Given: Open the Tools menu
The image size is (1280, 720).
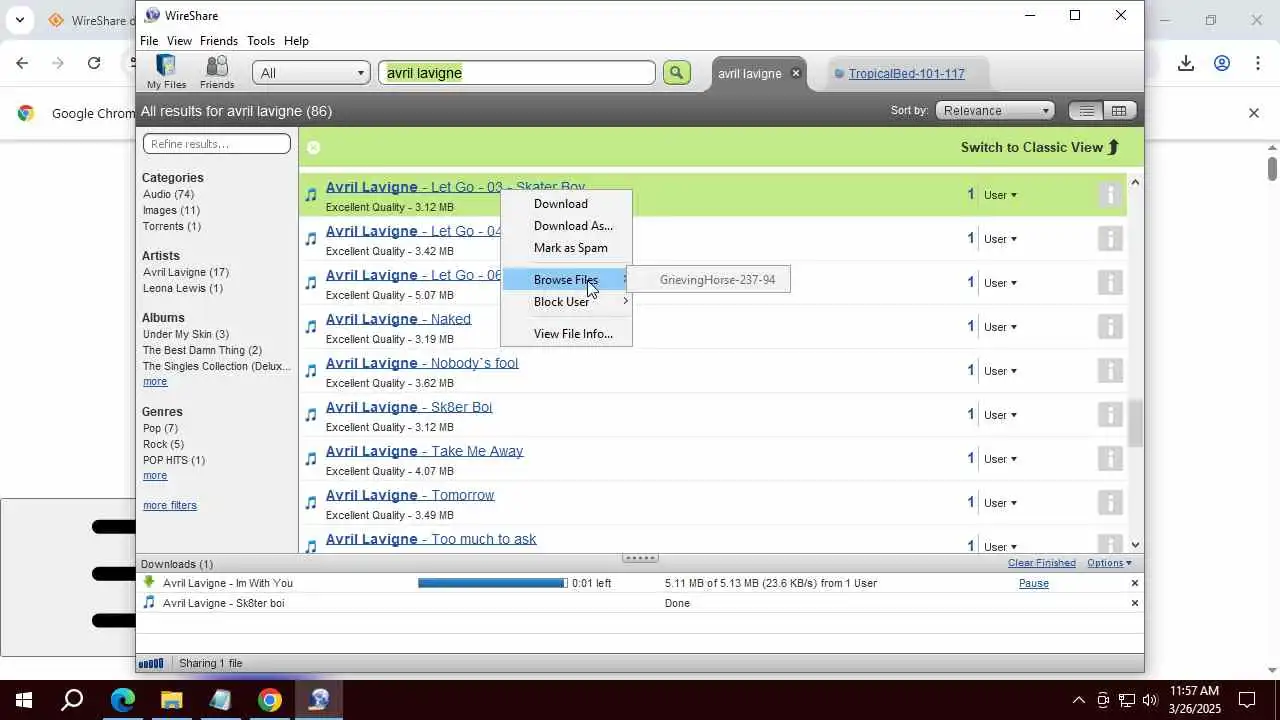Looking at the screenshot, I should pyautogui.click(x=261, y=41).
